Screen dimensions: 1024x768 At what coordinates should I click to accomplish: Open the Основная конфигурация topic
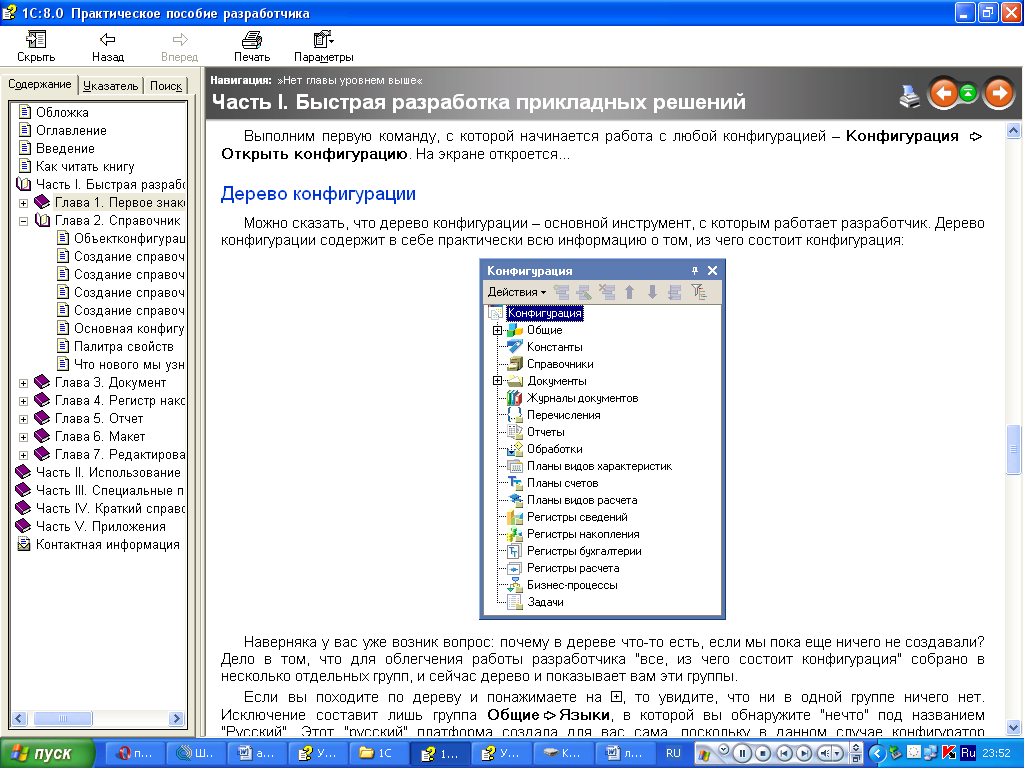pyautogui.click(x=129, y=328)
